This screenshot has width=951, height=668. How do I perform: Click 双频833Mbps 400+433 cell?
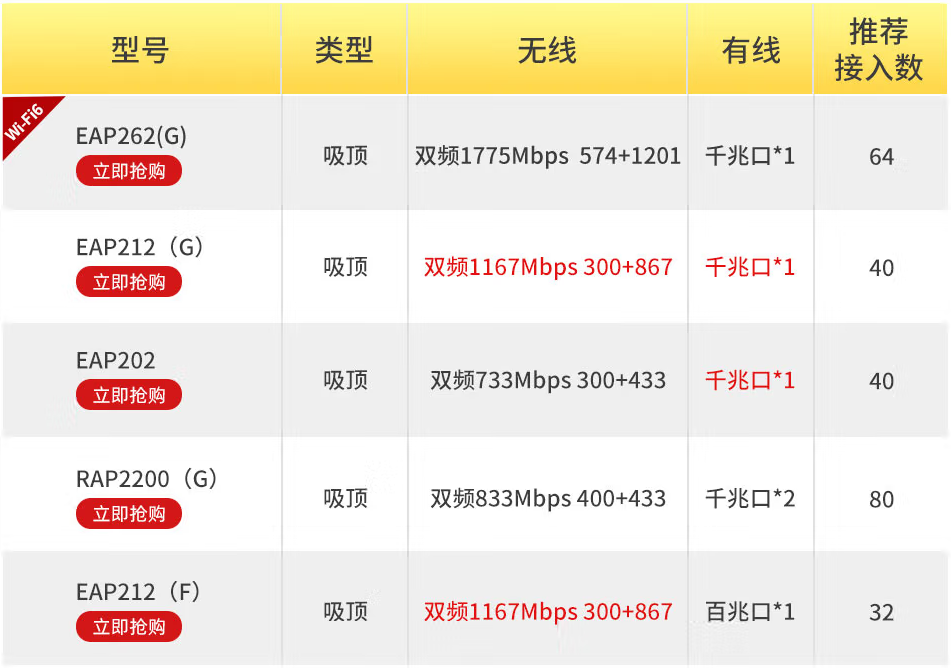tap(548, 499)
